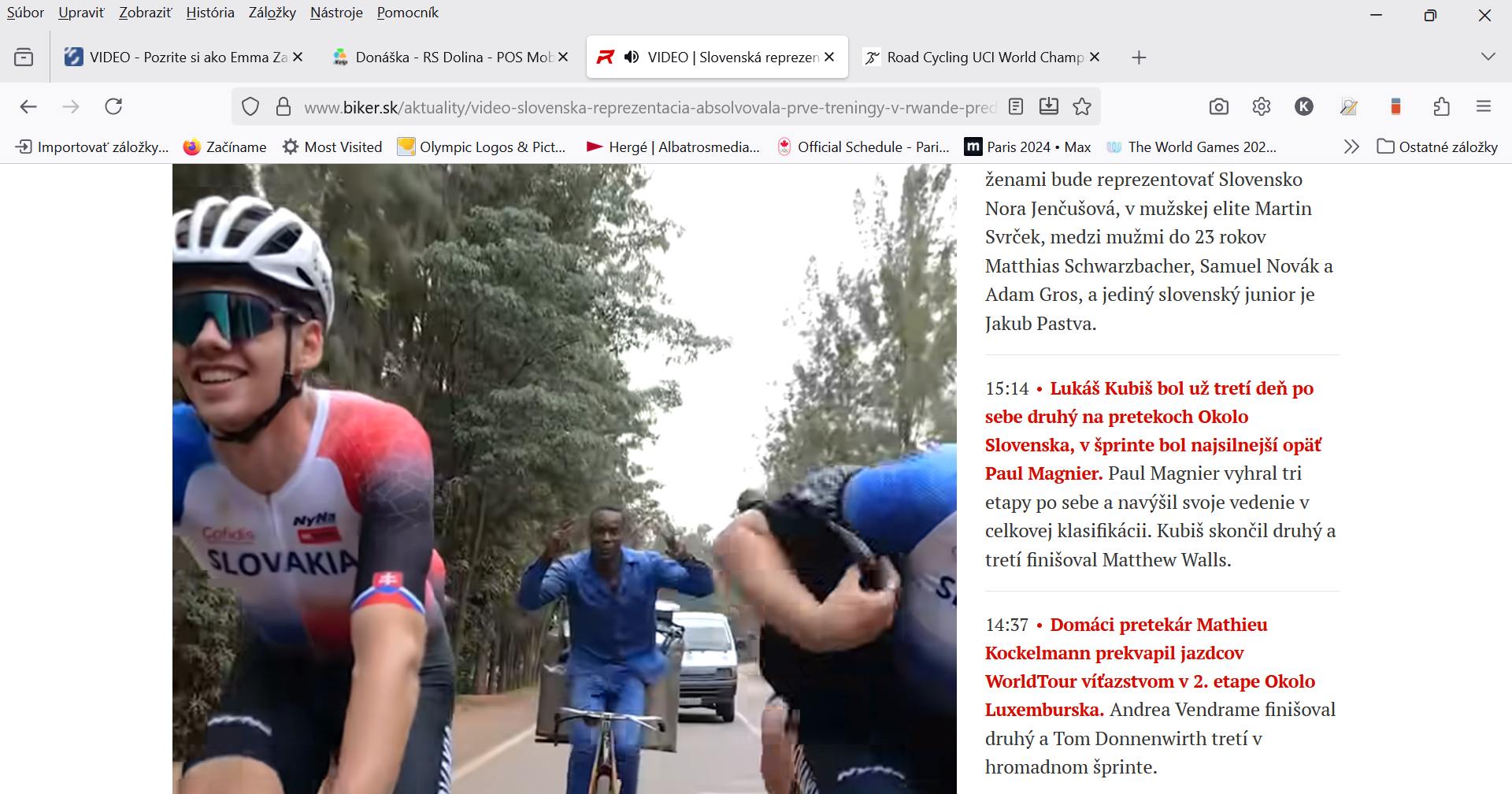
Task: Open the extensions puzzle icon
Action: click(1441, 106)
